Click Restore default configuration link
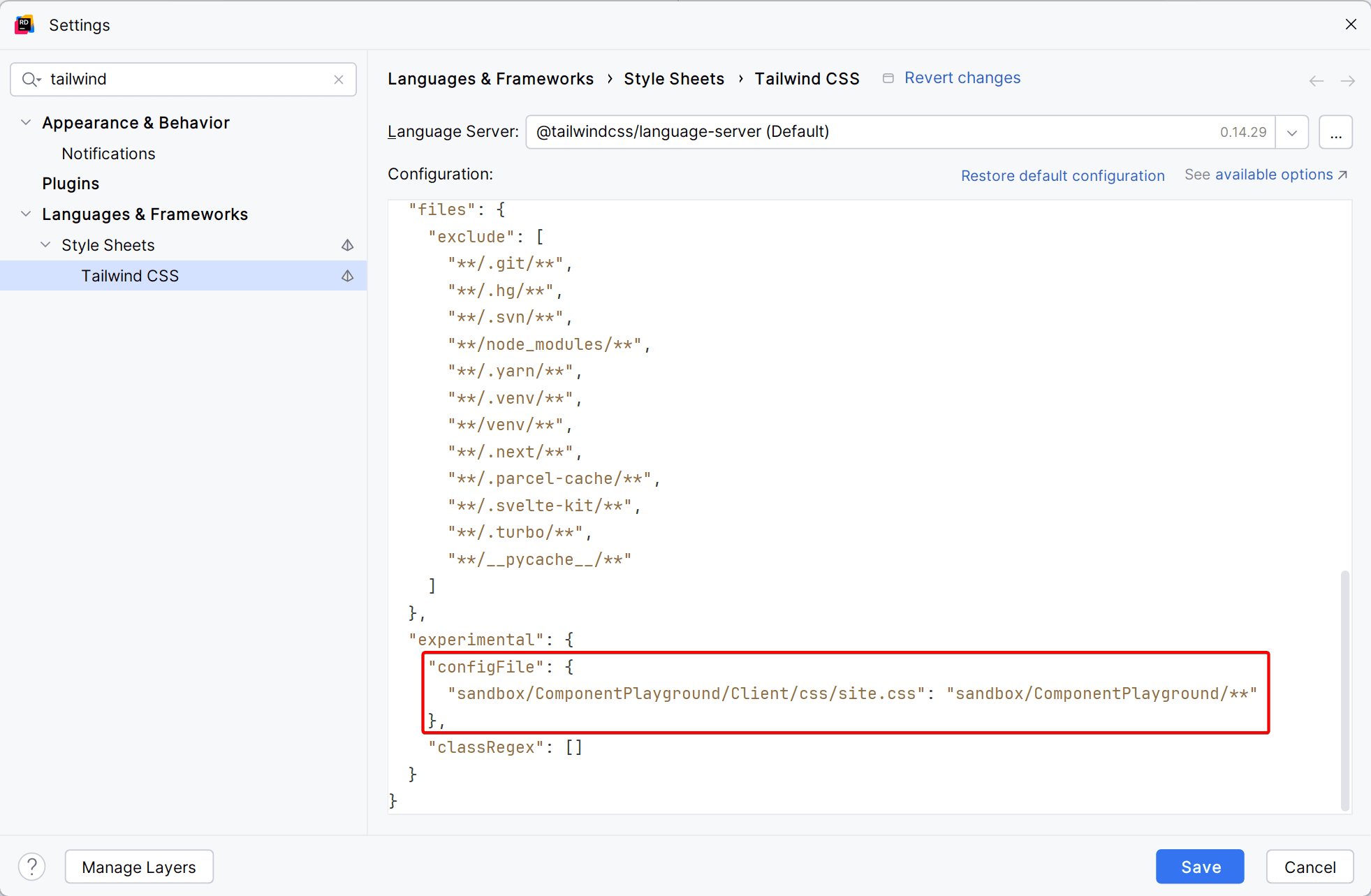Screen dimensions: 1371x896 point(1062,175)
